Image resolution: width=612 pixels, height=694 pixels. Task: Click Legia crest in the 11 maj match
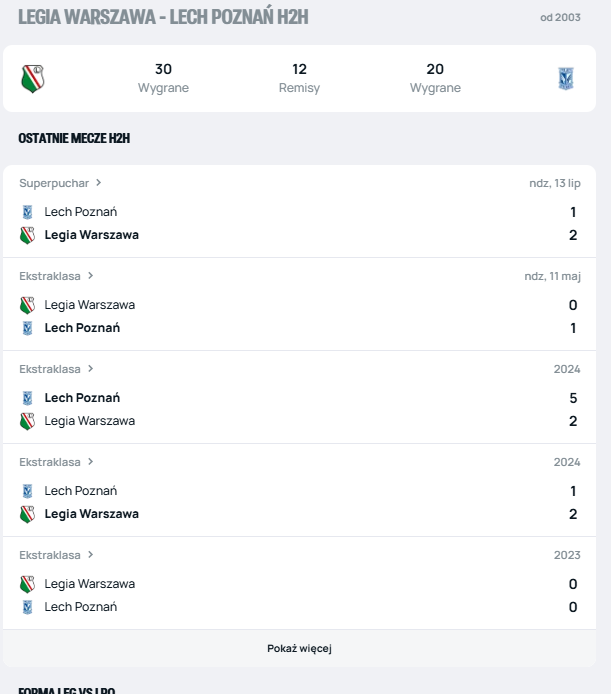click(x=27, y=305)
